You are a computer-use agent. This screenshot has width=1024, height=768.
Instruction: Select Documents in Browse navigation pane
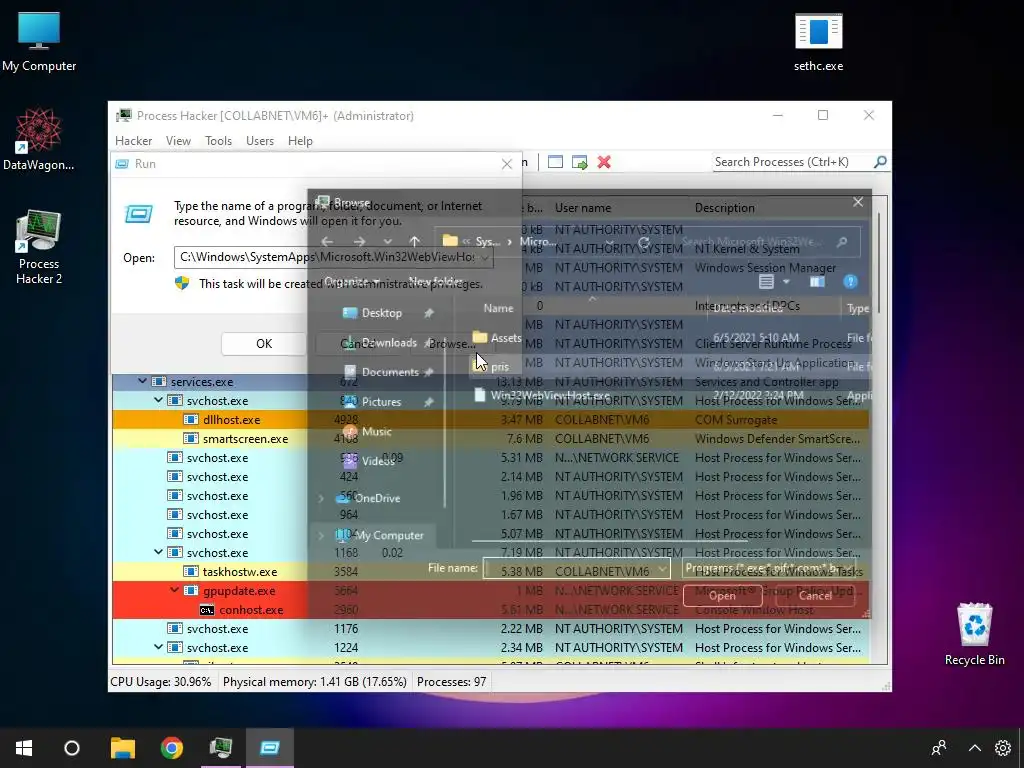[x=390, y=372]
